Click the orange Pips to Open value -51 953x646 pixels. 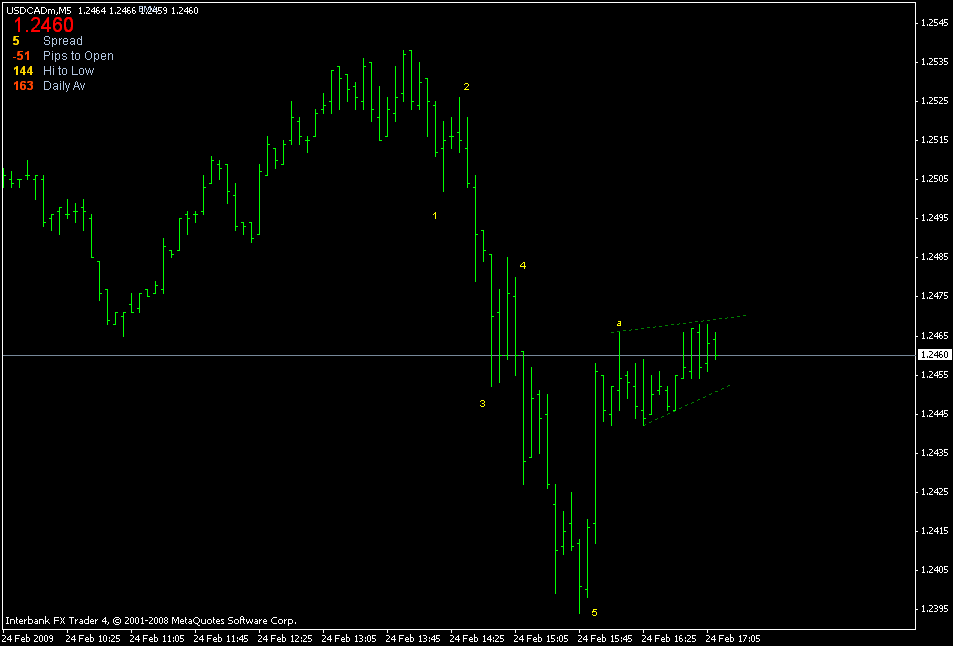click(19, 55)
